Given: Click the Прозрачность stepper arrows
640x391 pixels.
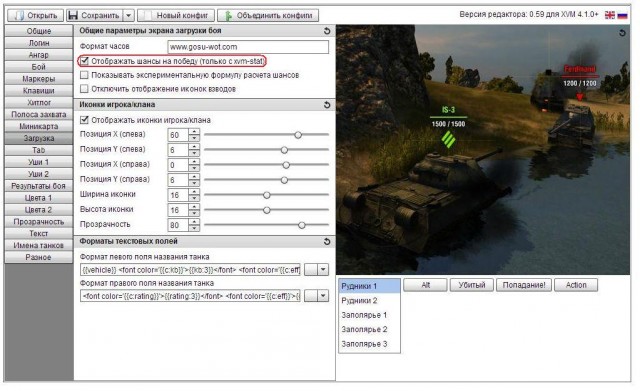Looking at the screenshot, I should [194, 225].
